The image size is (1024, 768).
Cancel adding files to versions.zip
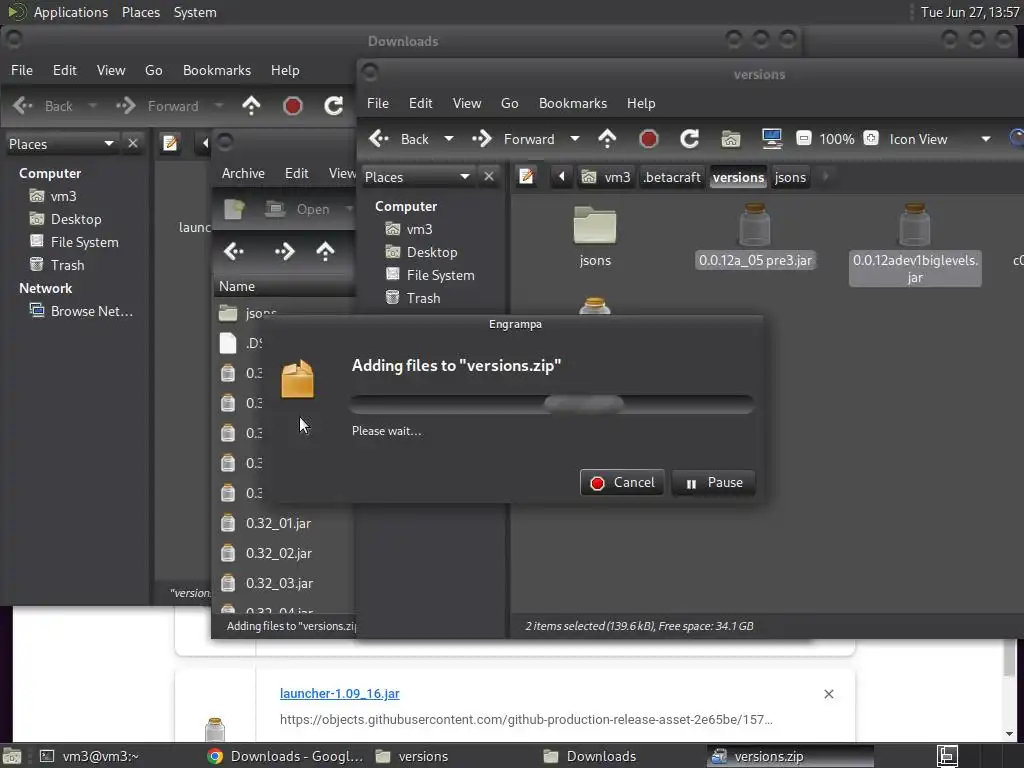[x=622, y=483]
